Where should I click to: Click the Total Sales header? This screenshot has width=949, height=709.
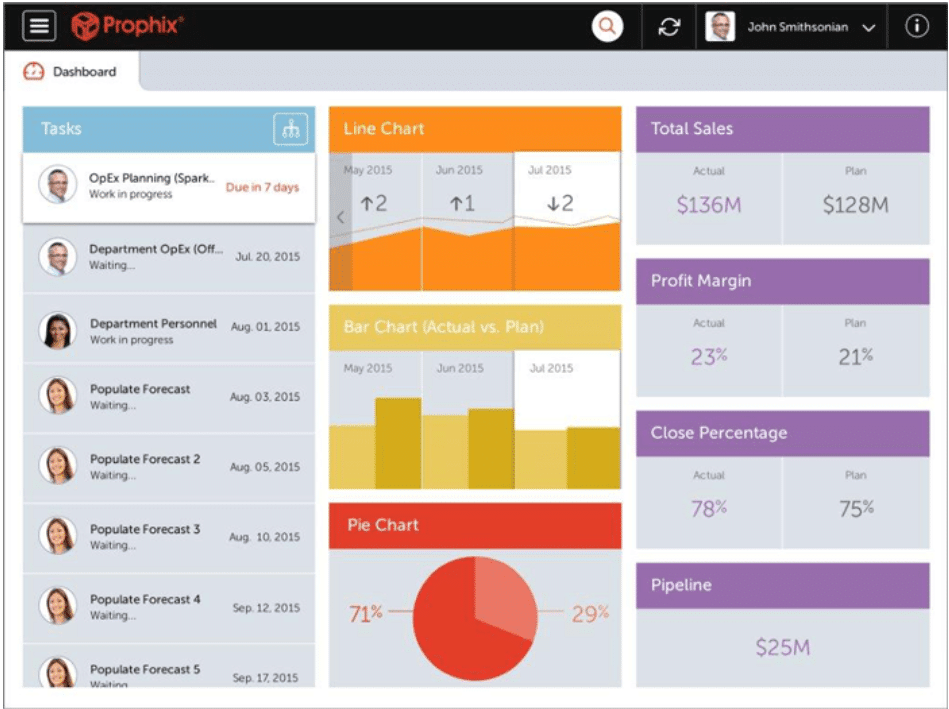(783, 129)
